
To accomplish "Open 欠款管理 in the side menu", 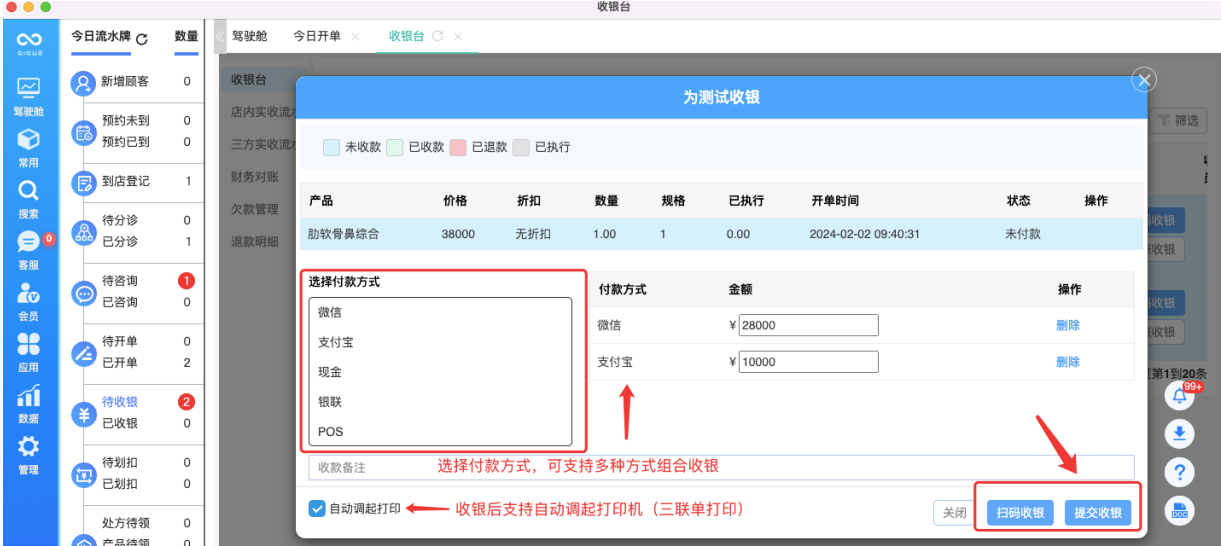I will coord(255,209).
